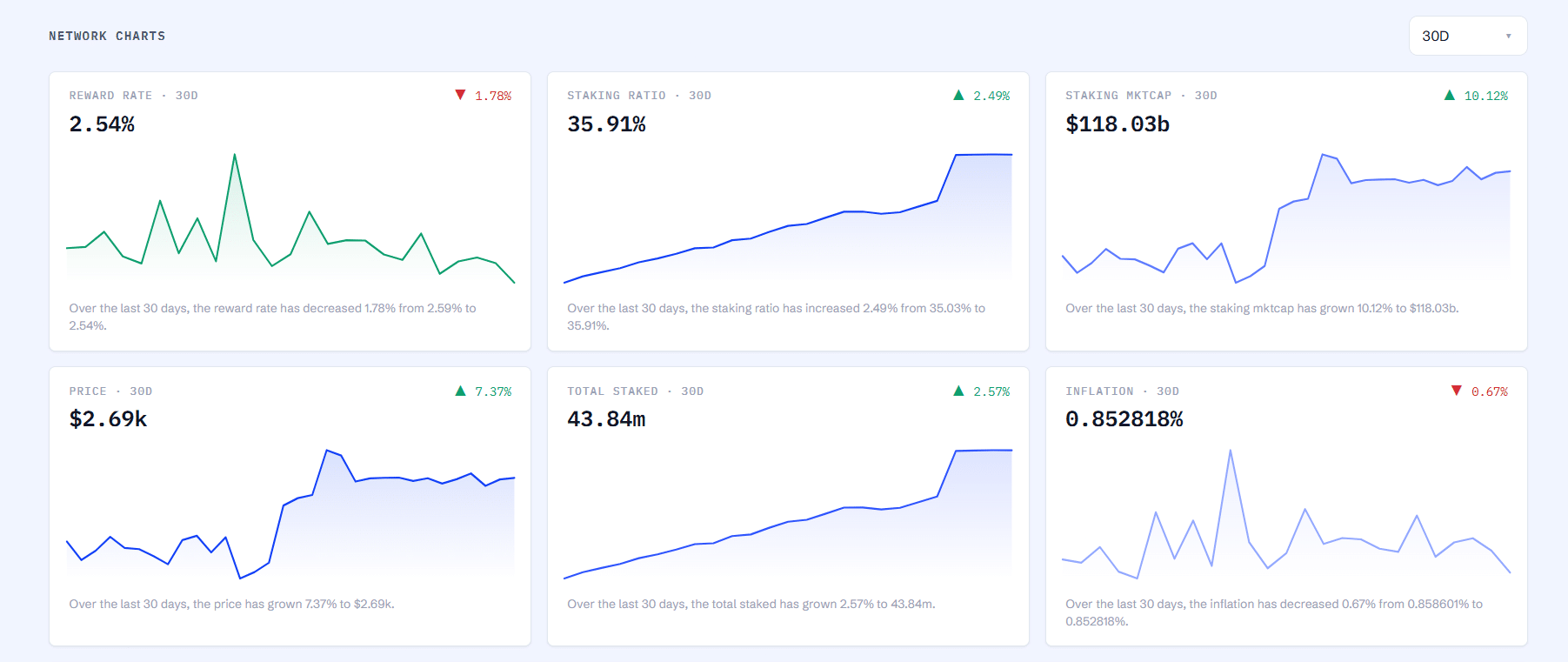Click the green up arrow beside 7.37%
Viewport: 1568px width, 662px height.
click(460, 391)
